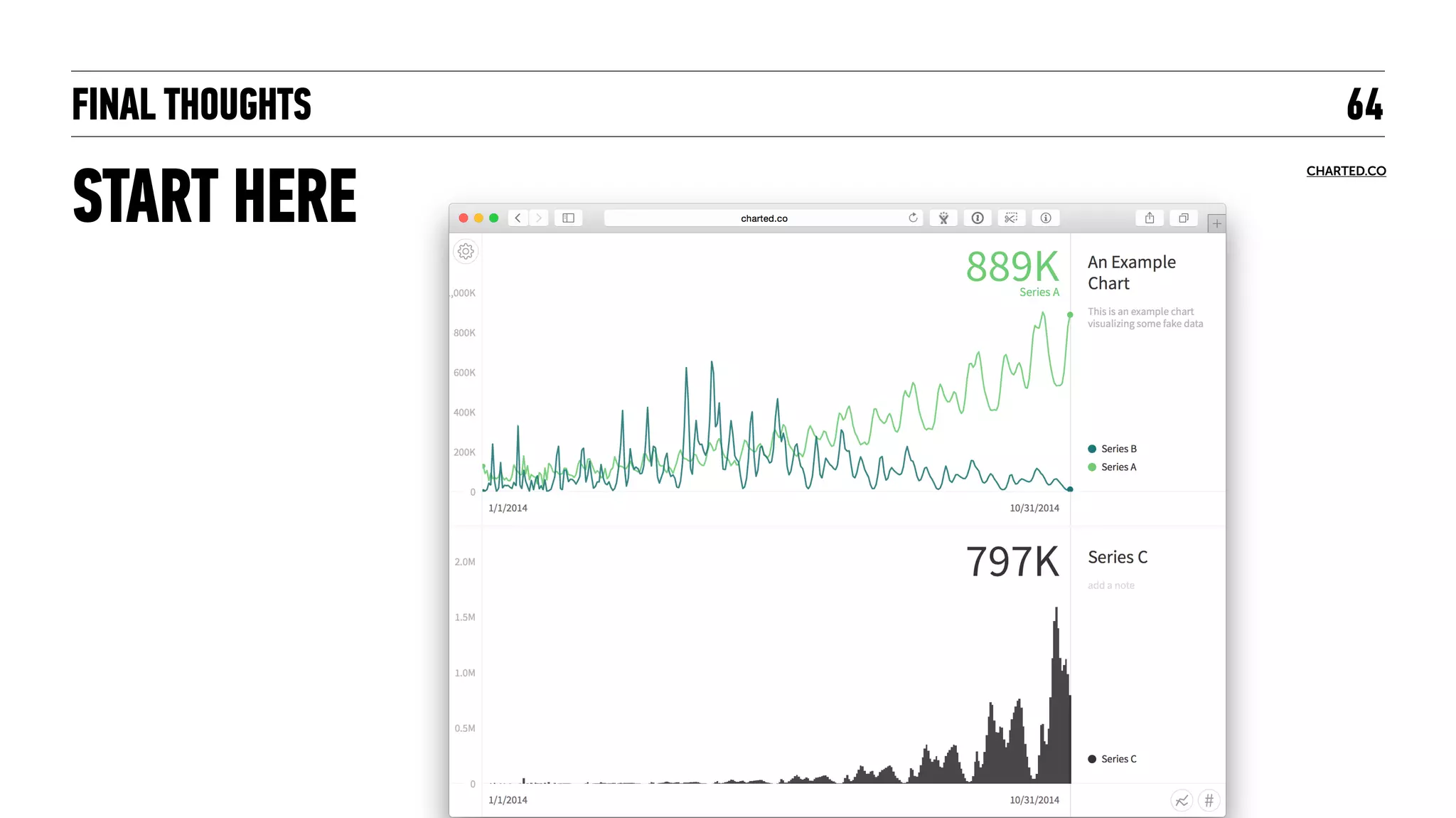
Task: Click the charted.co address bar
Action: (764, 218)
